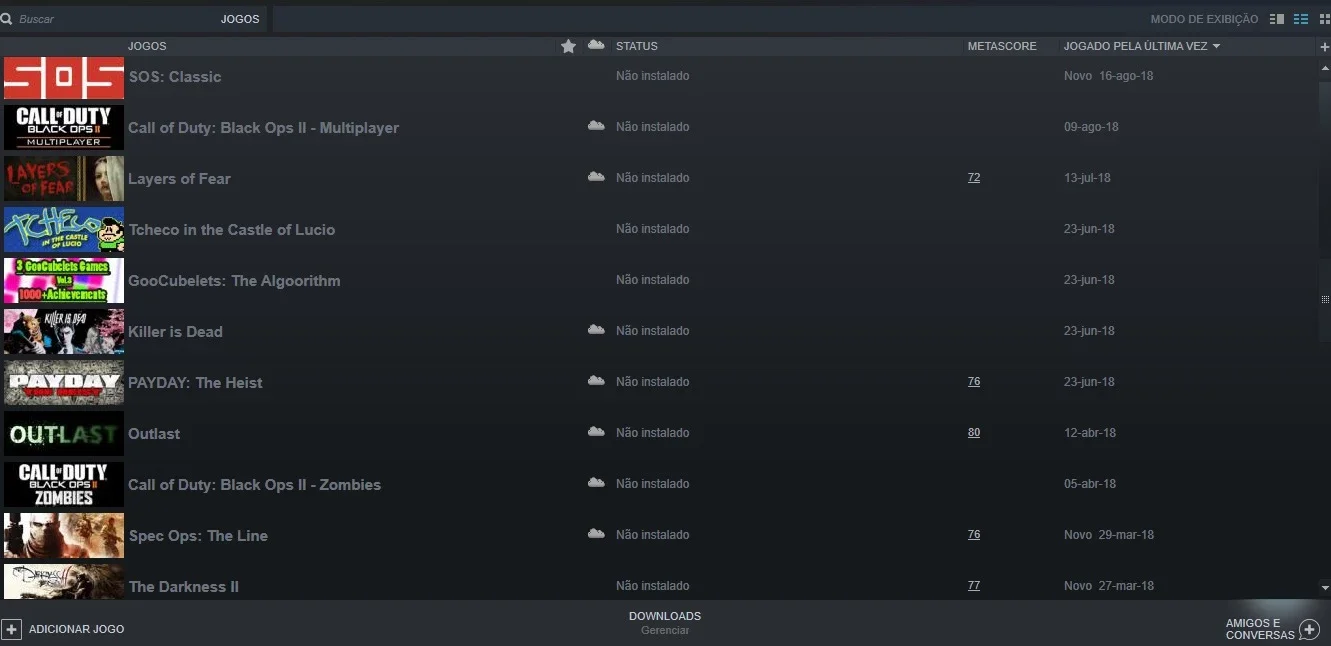Sort by METASCORE column header
Image resolution: width=1331 pixels, height=646 pixels.
(1002, 46)
